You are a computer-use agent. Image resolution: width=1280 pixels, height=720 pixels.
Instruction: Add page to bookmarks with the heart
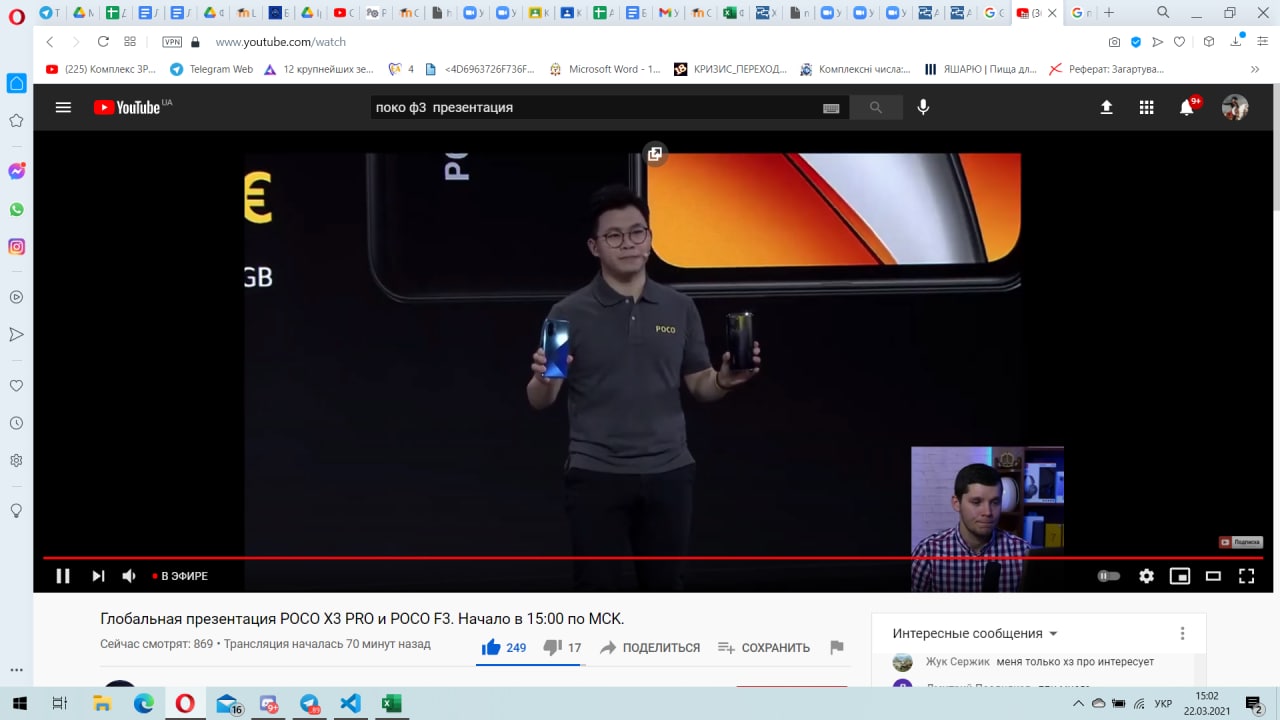click(x=1180, y=42)
